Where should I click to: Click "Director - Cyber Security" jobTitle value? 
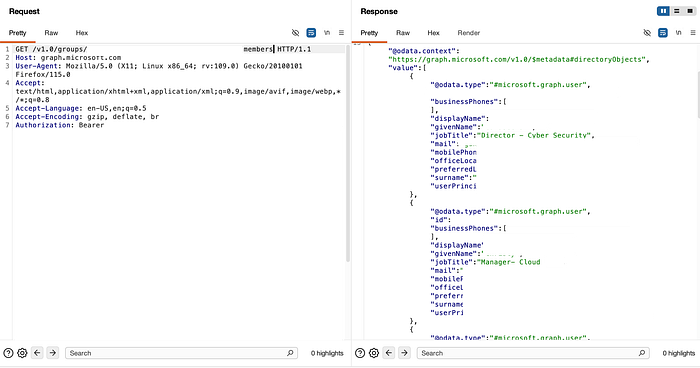534,135
